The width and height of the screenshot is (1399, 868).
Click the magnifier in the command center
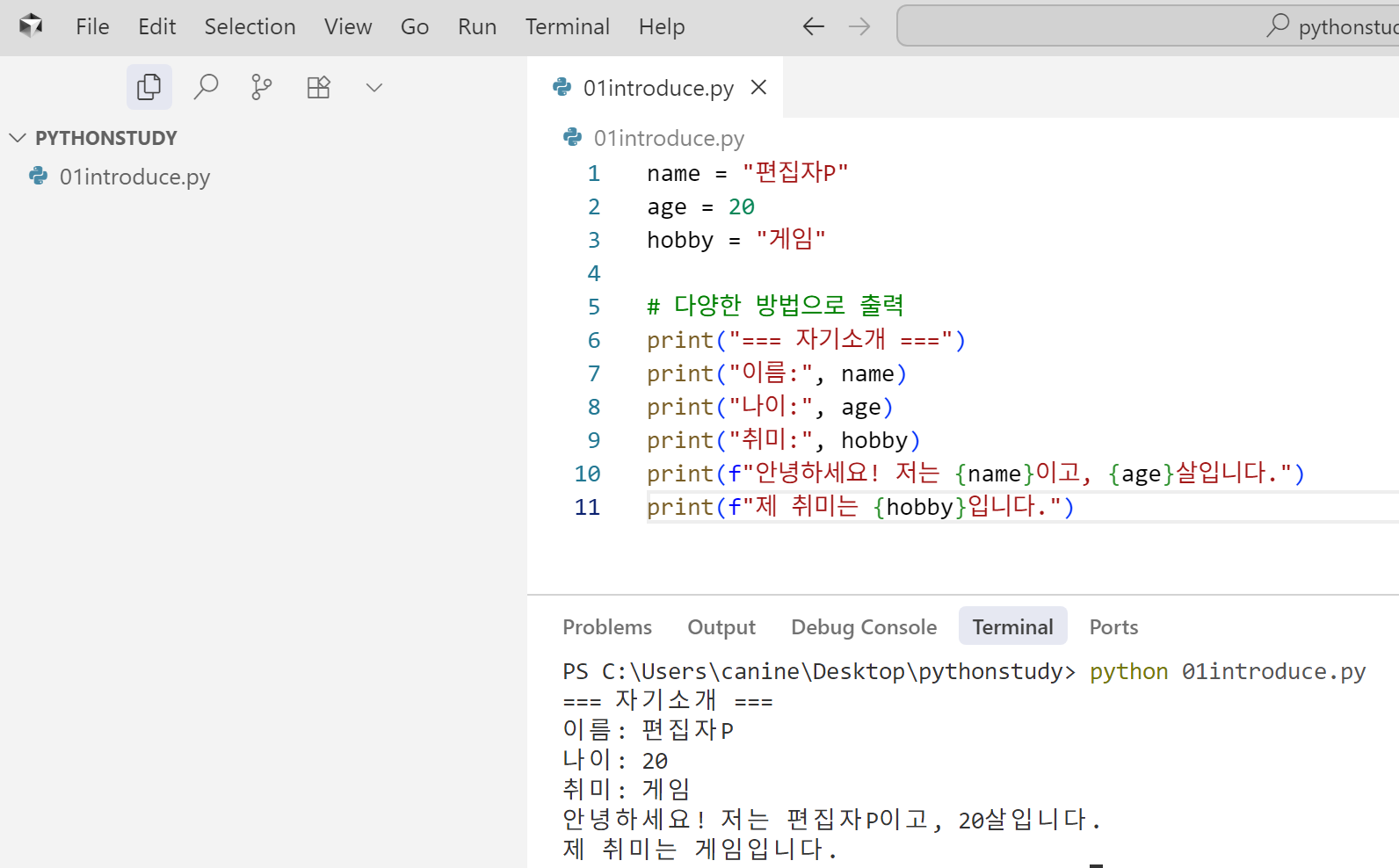pyautogui.click(x=1278, y=25)
